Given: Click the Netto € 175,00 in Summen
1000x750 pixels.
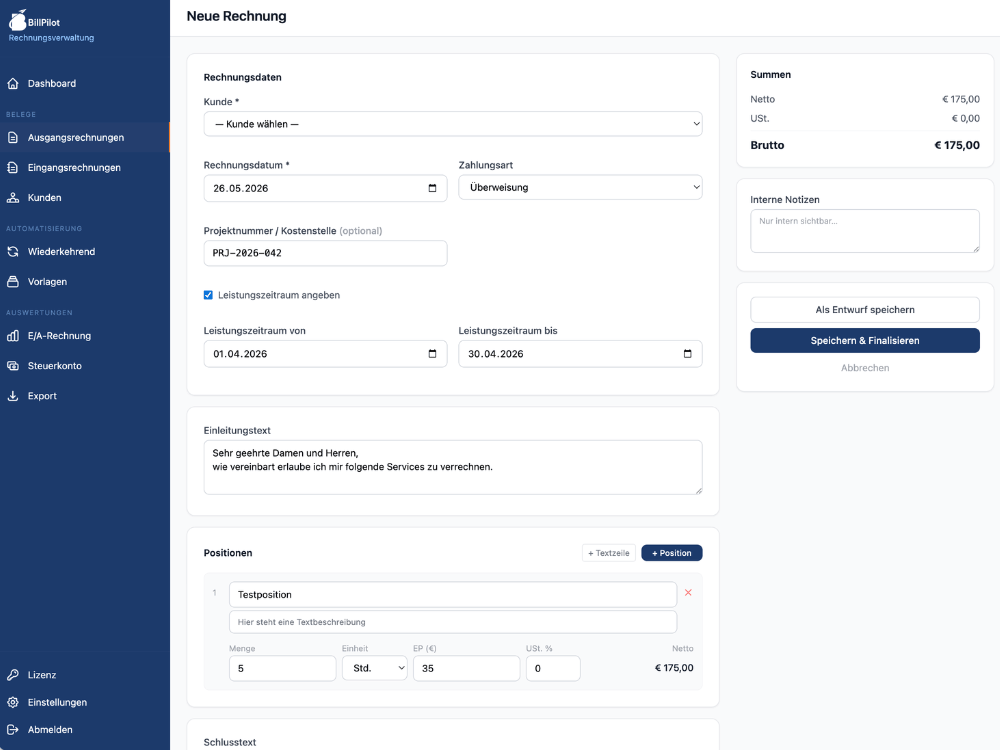Looking at the screenshot, I should (x=960, y=99).
